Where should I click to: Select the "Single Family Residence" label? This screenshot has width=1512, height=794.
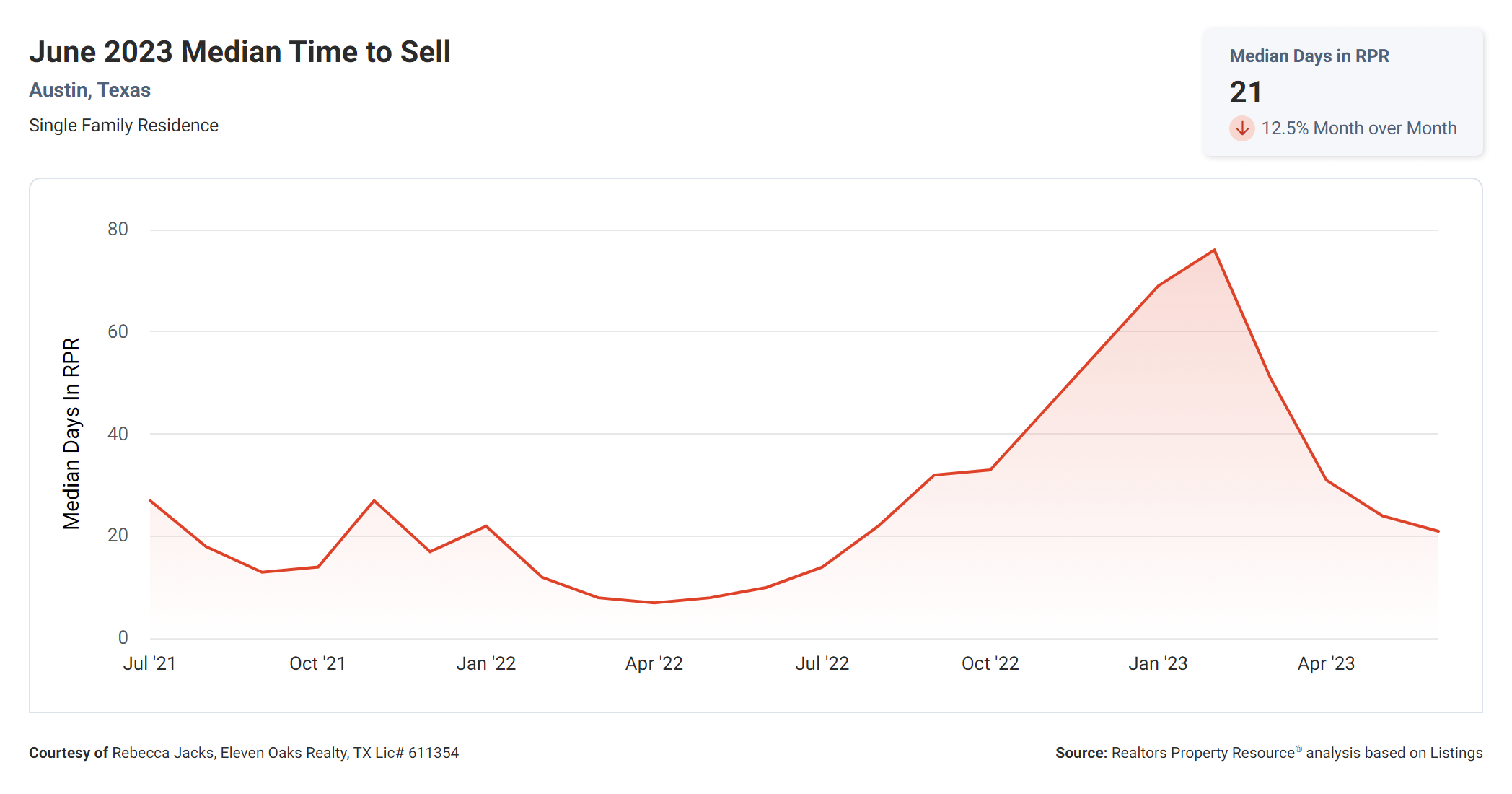(123, 126)
